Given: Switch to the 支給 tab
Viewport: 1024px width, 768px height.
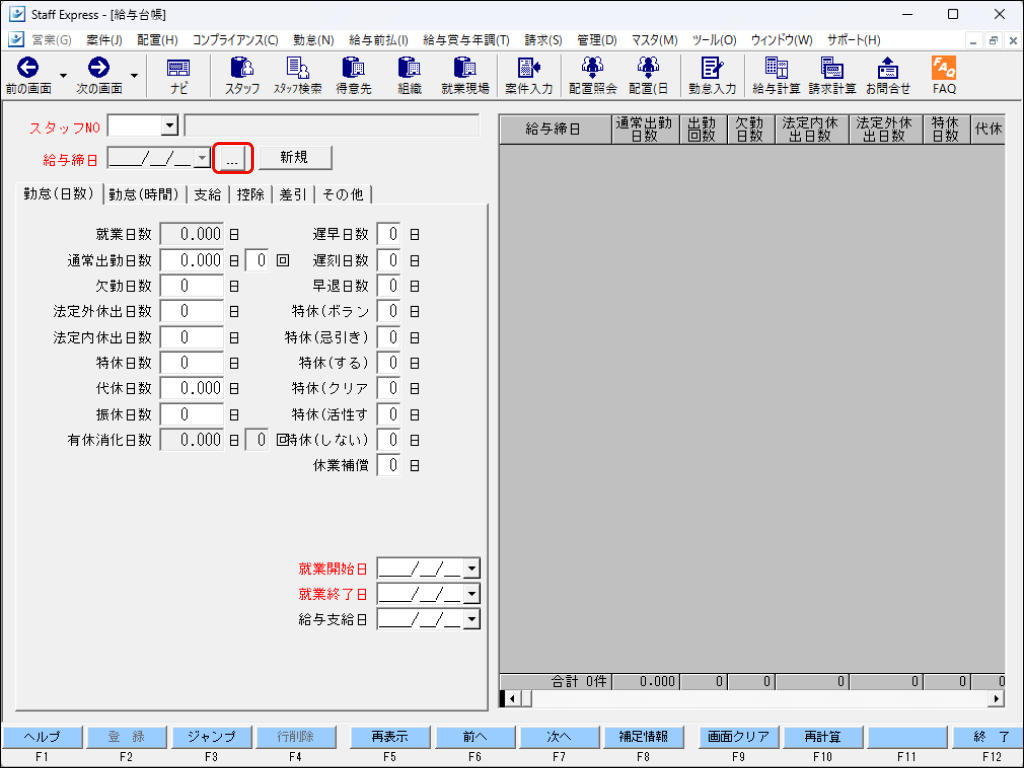Looking at the screenshot, I should point(208,195).
